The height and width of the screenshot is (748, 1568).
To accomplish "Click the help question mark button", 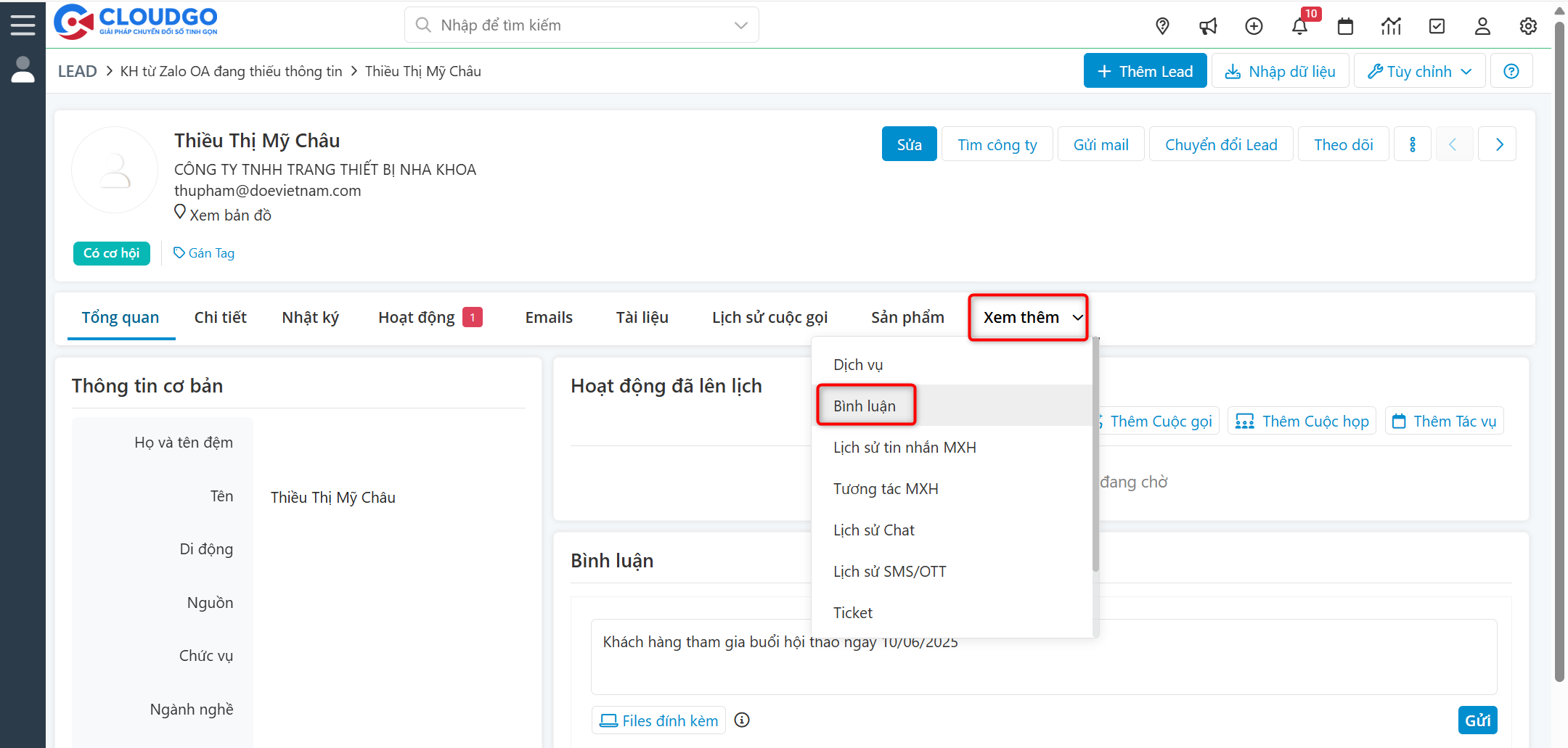I will [1511, 71].
